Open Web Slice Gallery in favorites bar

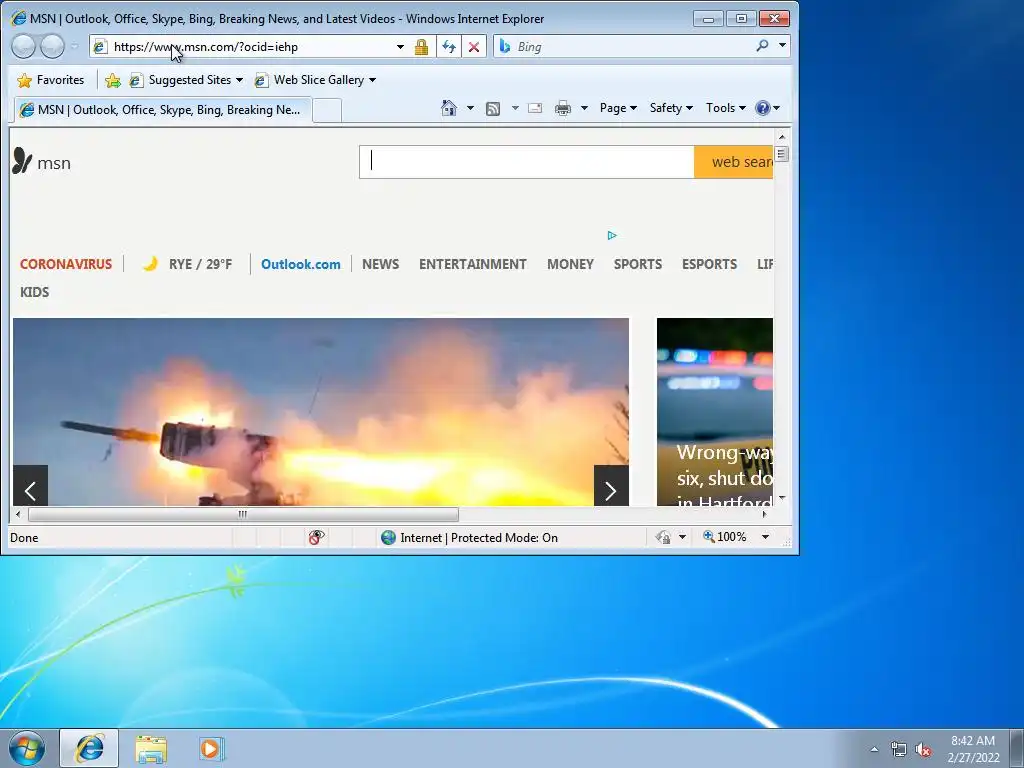(315, 80)
